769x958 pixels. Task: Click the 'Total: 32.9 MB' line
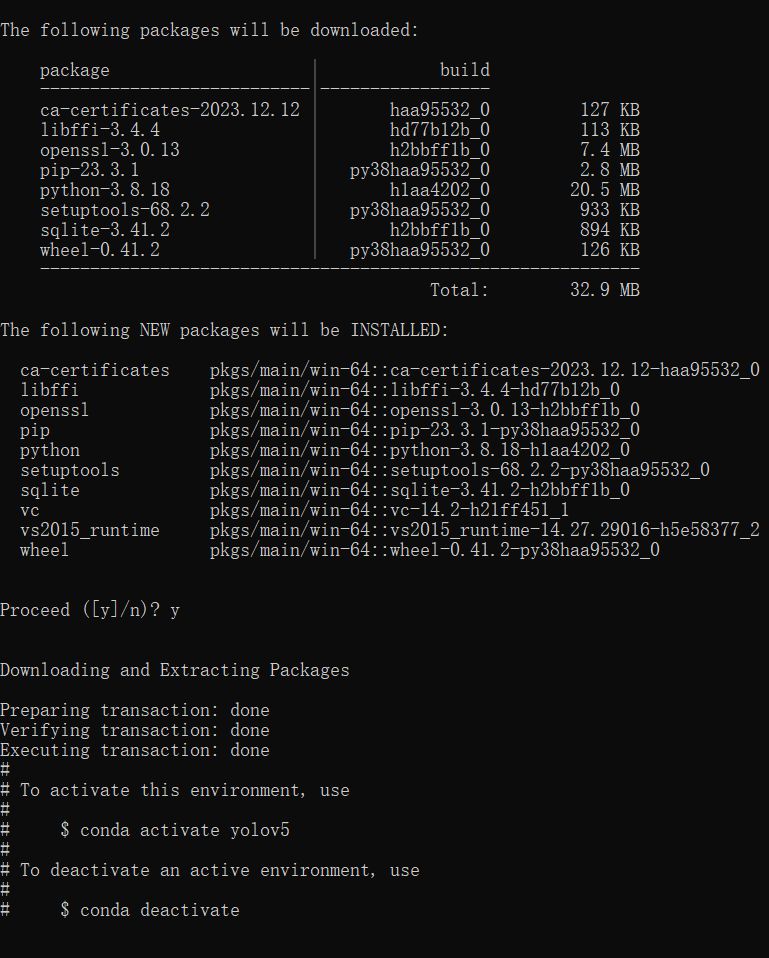tap(534, 290)
